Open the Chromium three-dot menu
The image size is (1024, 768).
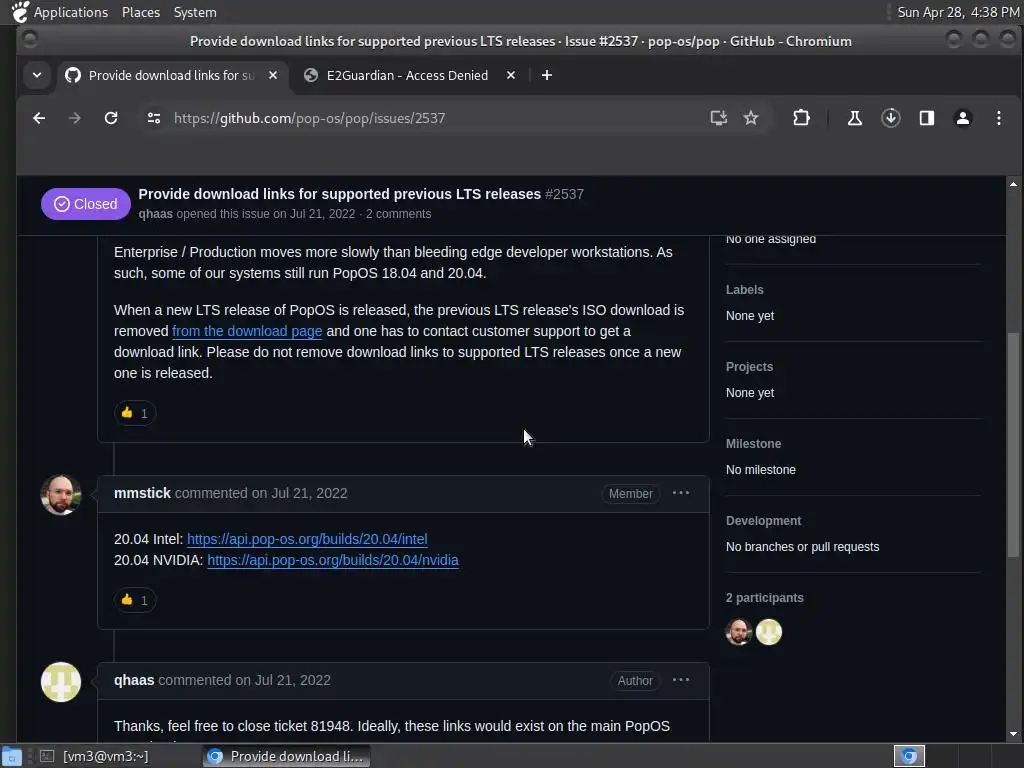point(999,118)
